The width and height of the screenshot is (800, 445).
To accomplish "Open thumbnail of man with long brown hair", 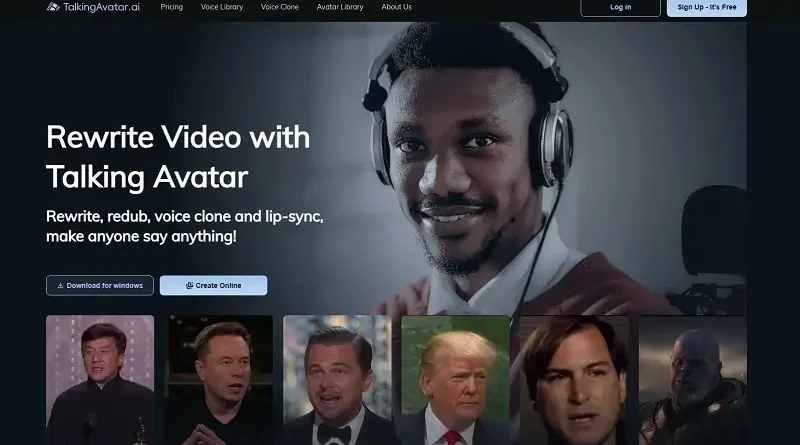I will coord(574,380).
